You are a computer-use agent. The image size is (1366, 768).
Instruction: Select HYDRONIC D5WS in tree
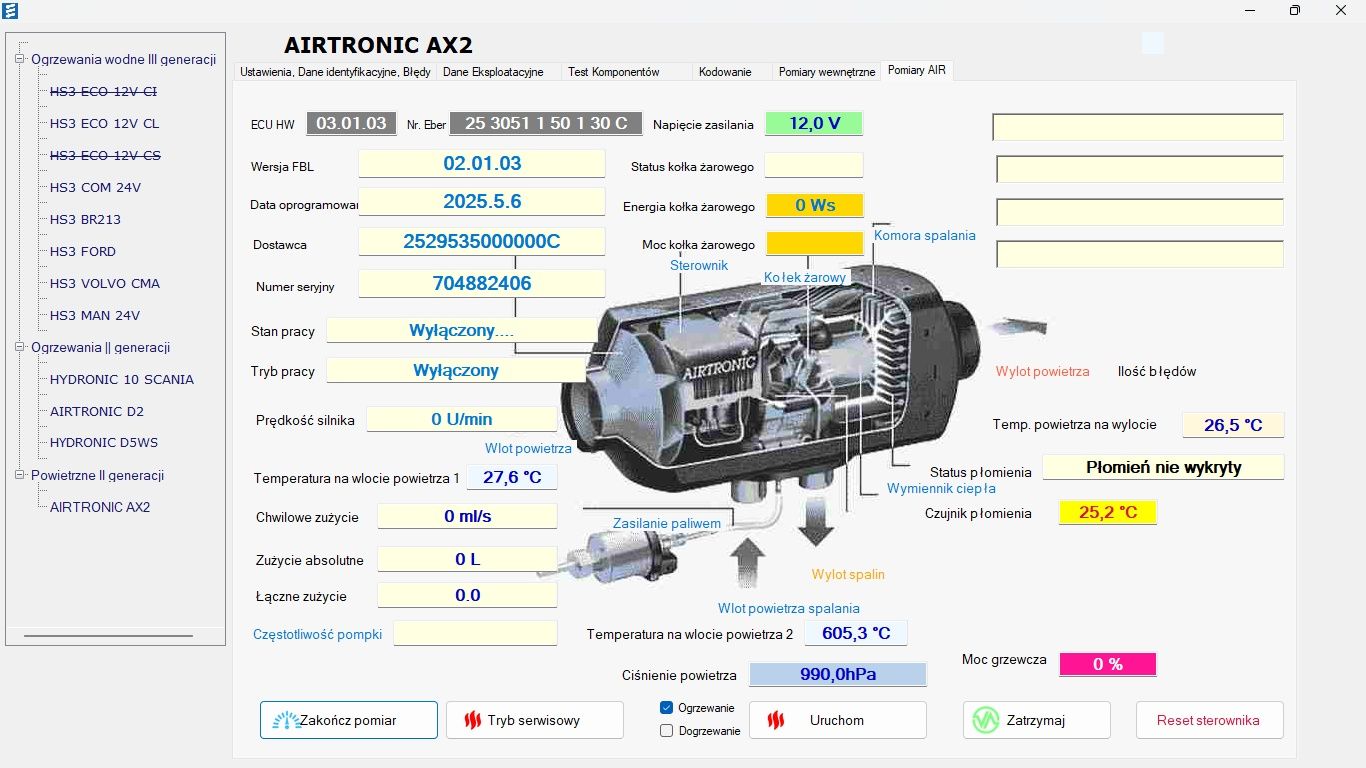coord(104,442)
